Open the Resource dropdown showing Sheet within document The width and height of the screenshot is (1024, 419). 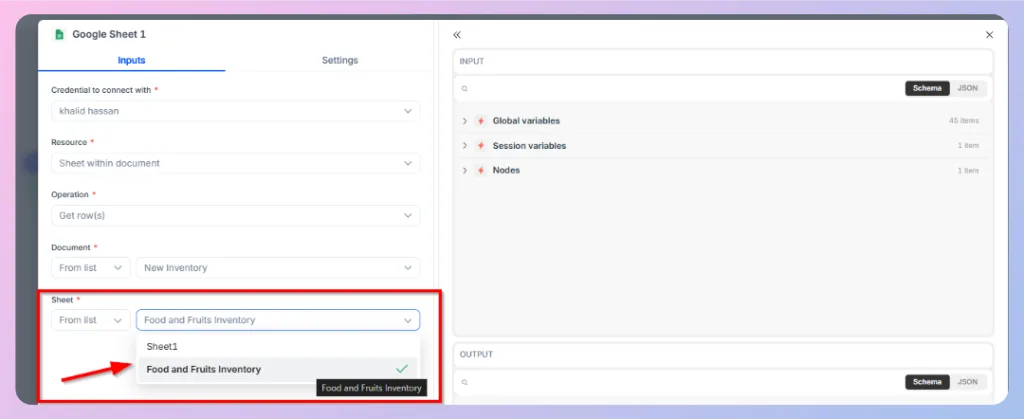(236, 163)
